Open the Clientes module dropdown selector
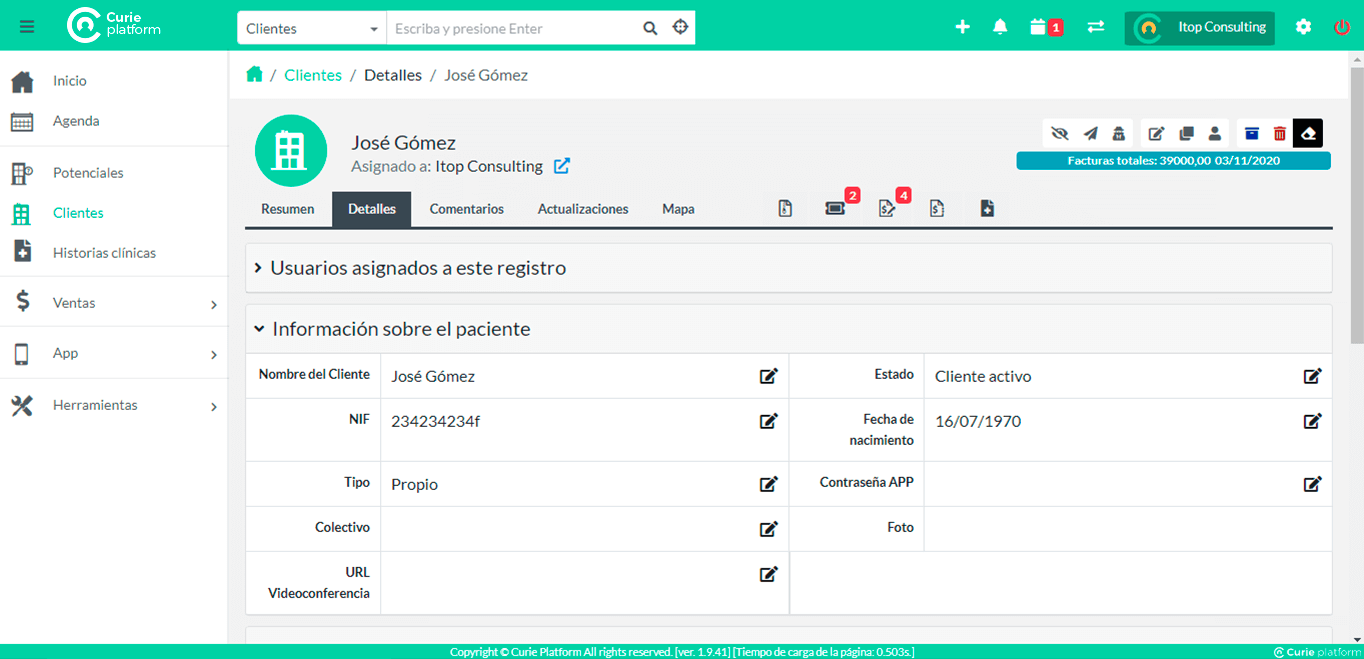 310,27
